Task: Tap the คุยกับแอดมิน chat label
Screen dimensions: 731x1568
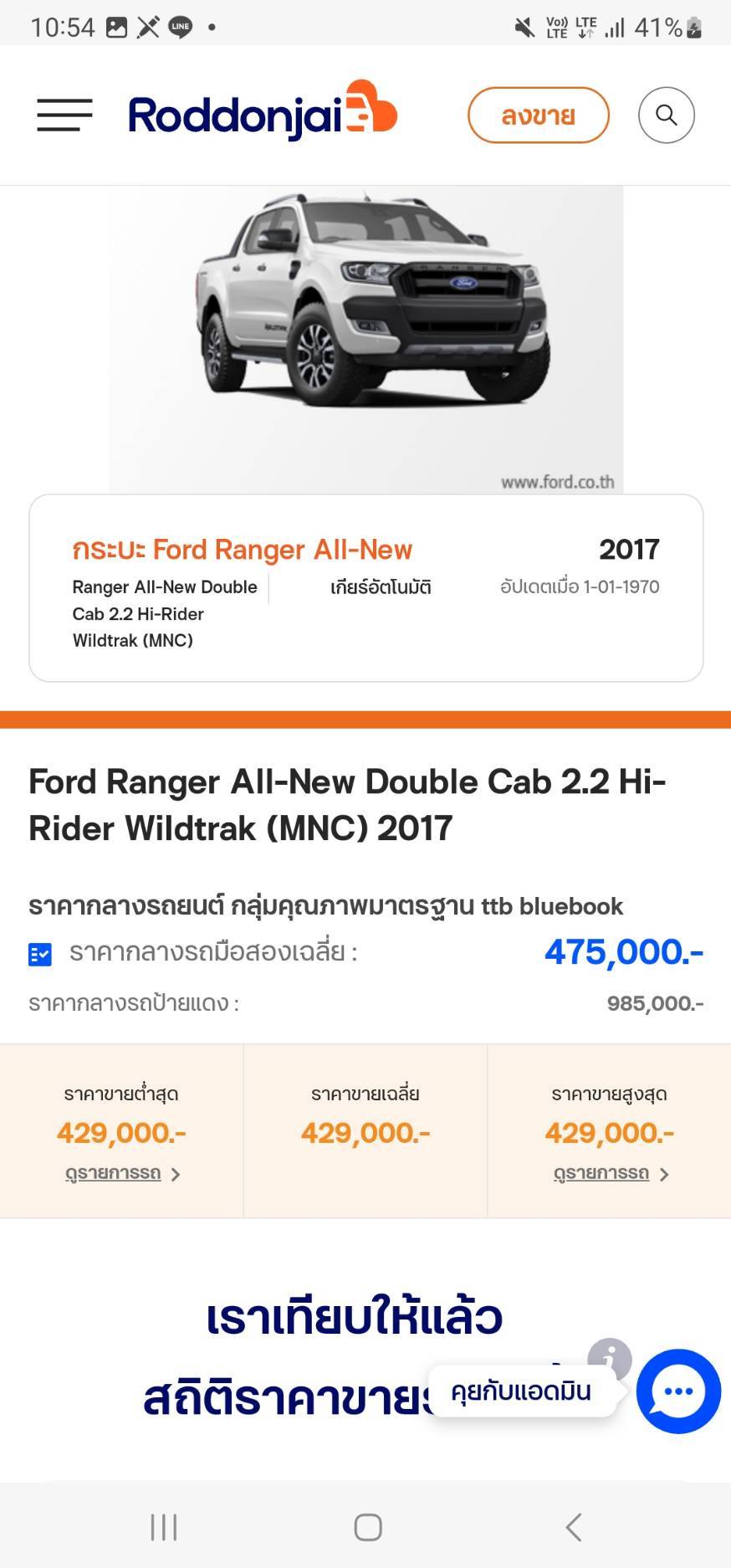Action: 521,1391
